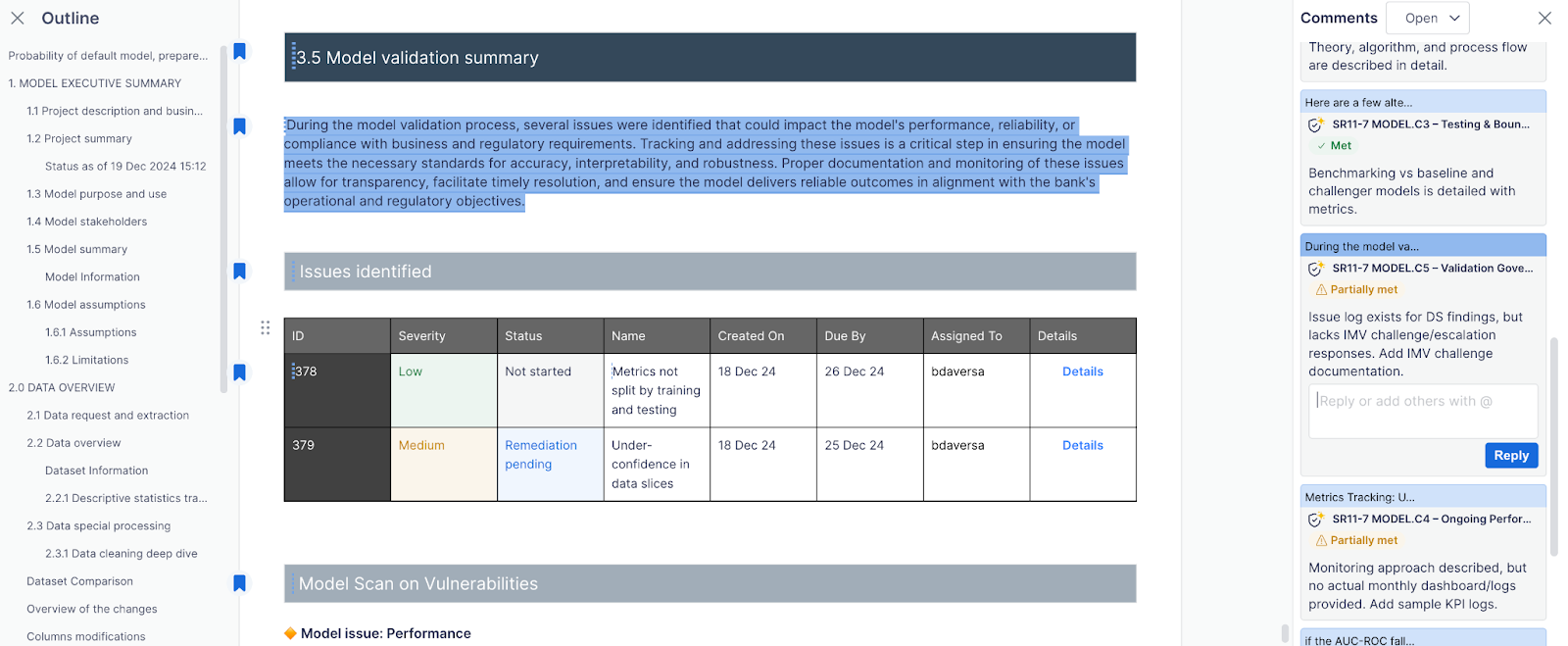Click shield icon for SR11-7 MODEL.C3 comment
Viewport: 1568px width, 646px height.
(x=1315, y=124)
